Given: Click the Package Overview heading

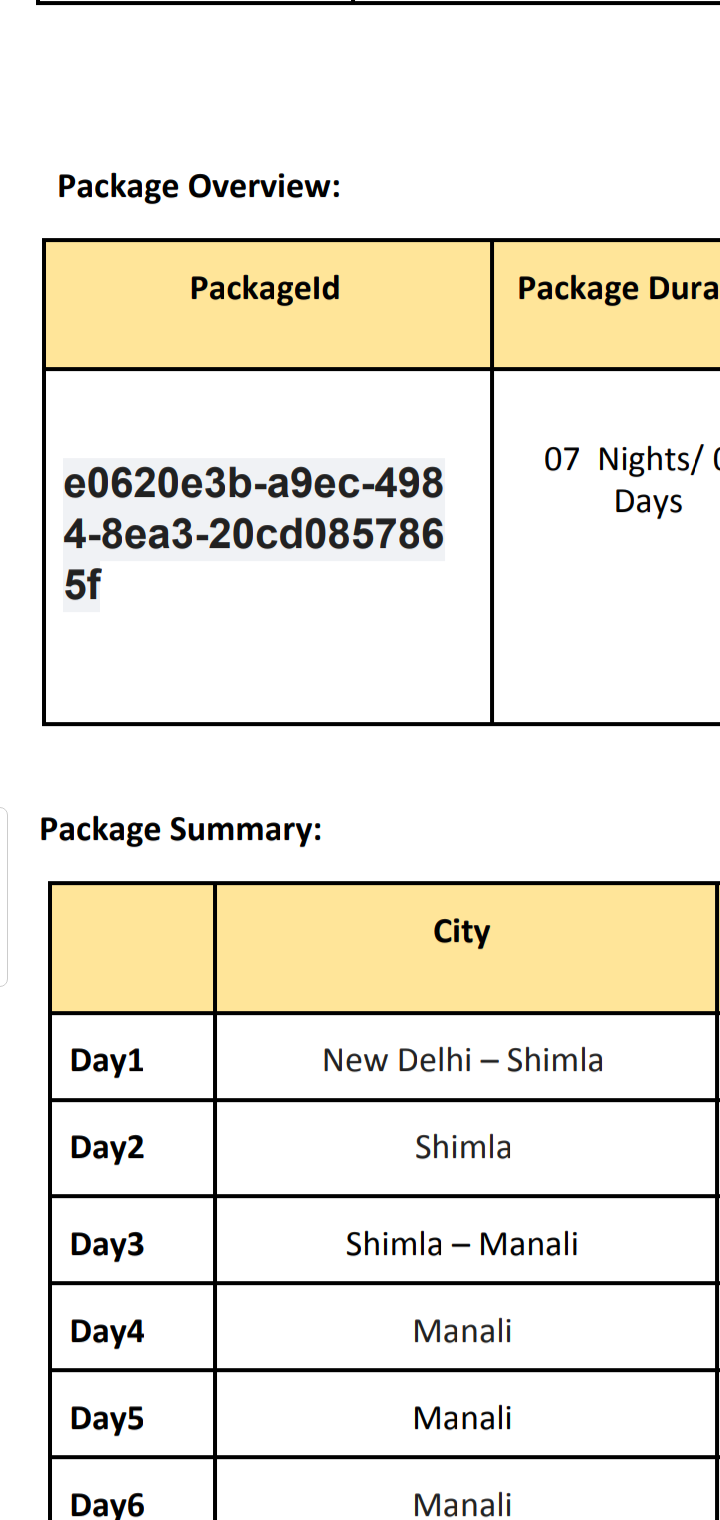Looking at the screenshot, I should pos(199,186).
